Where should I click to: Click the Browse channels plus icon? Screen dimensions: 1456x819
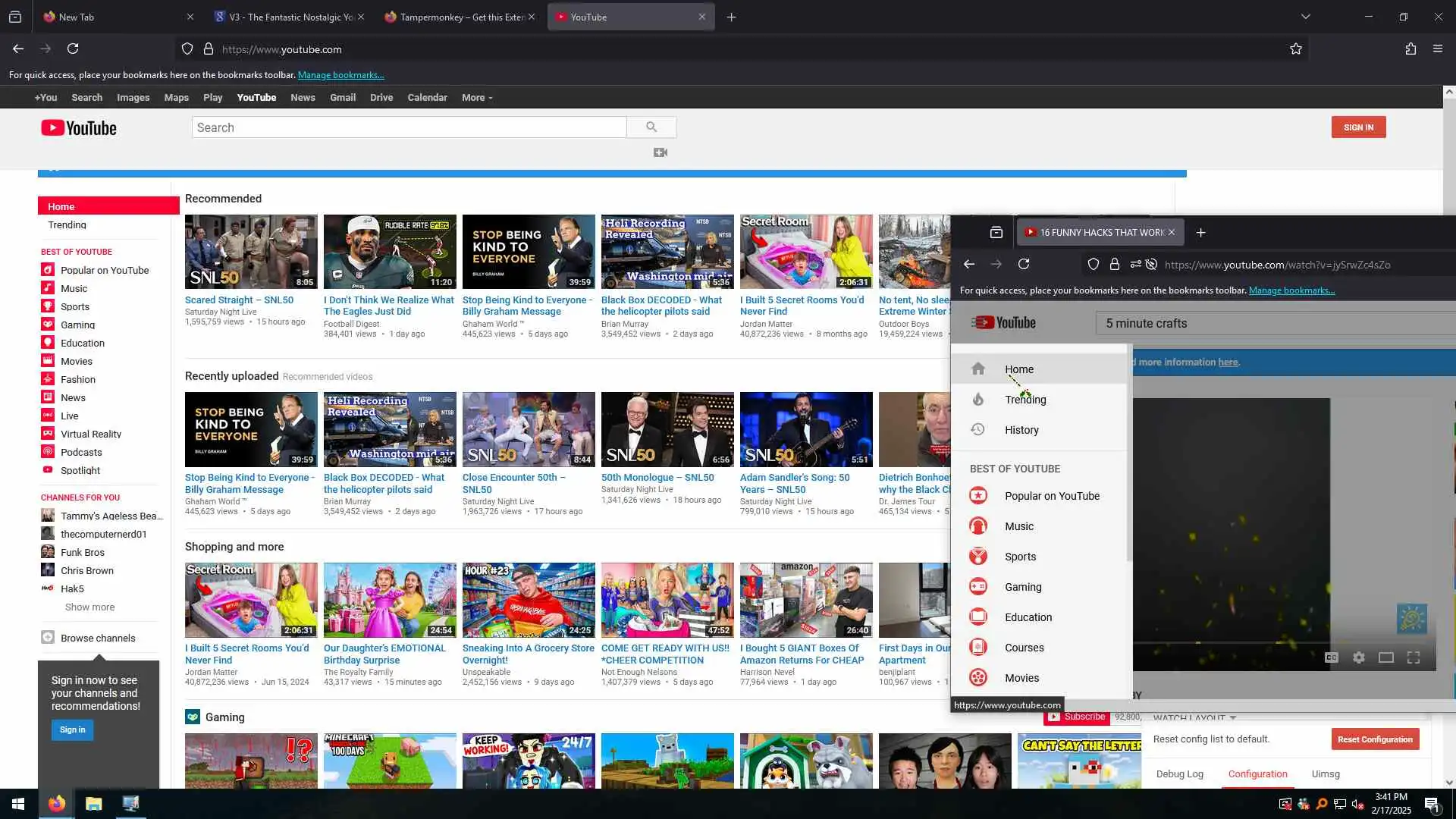48,638
